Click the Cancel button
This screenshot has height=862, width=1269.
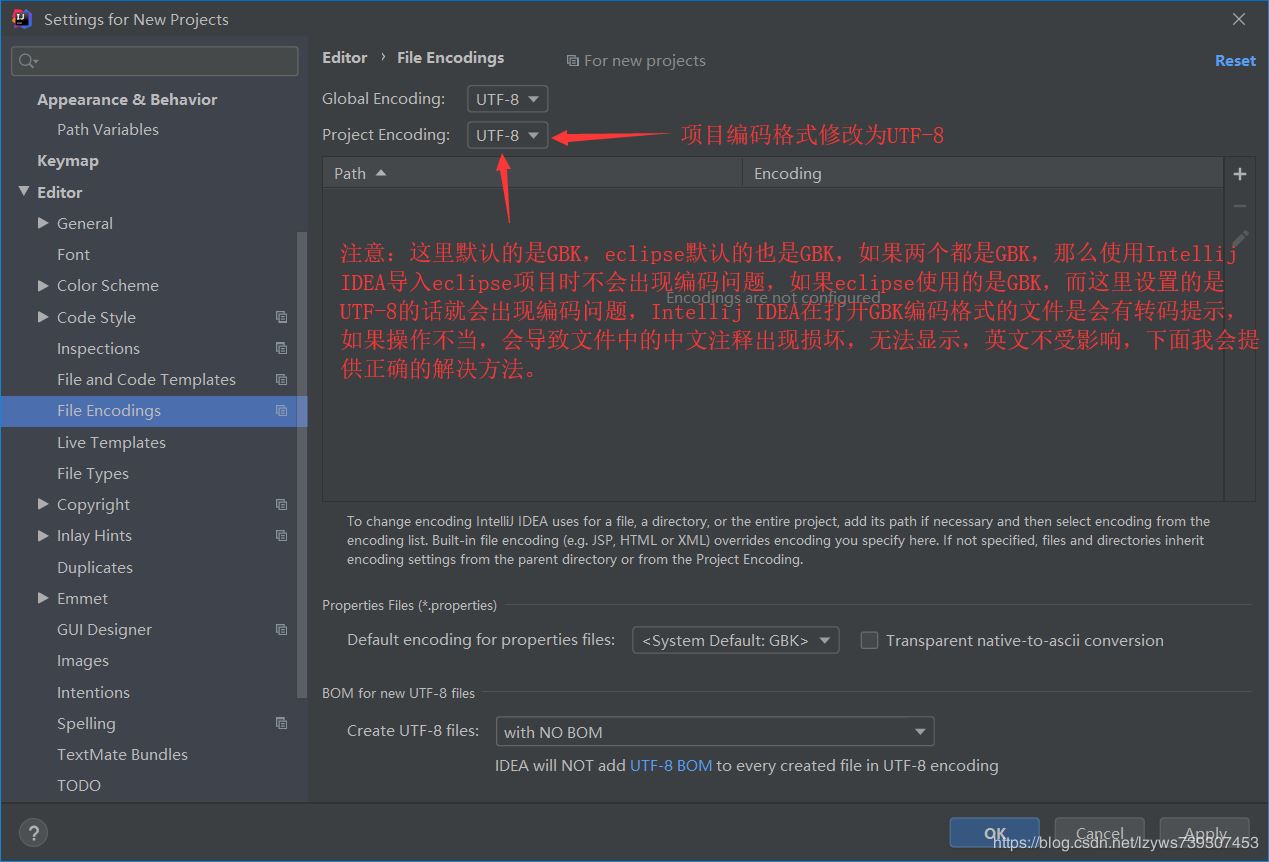(1100, 833)
